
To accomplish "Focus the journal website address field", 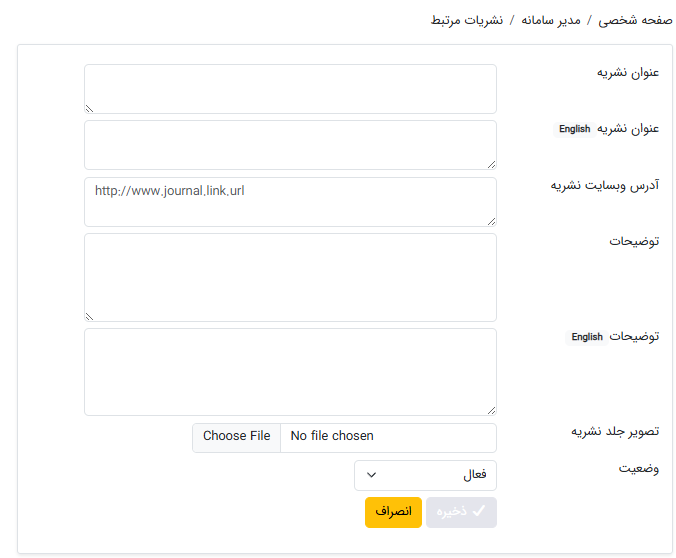I will click(290, 201).
